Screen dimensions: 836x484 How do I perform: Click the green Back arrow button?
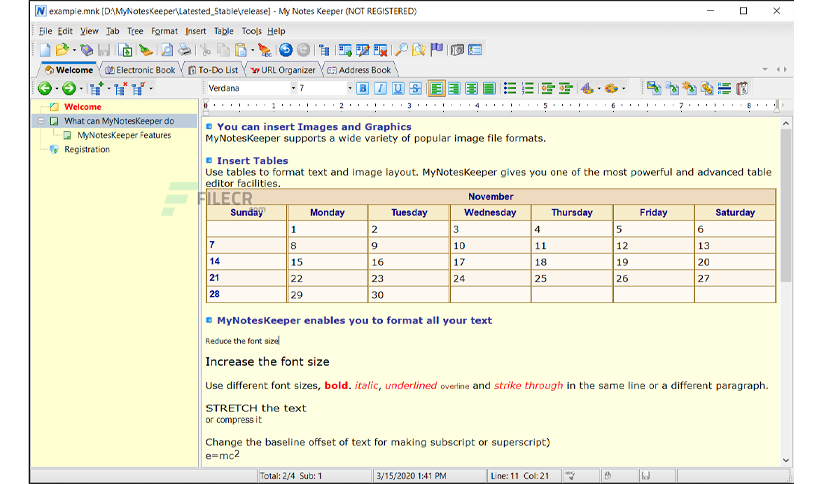45,88
